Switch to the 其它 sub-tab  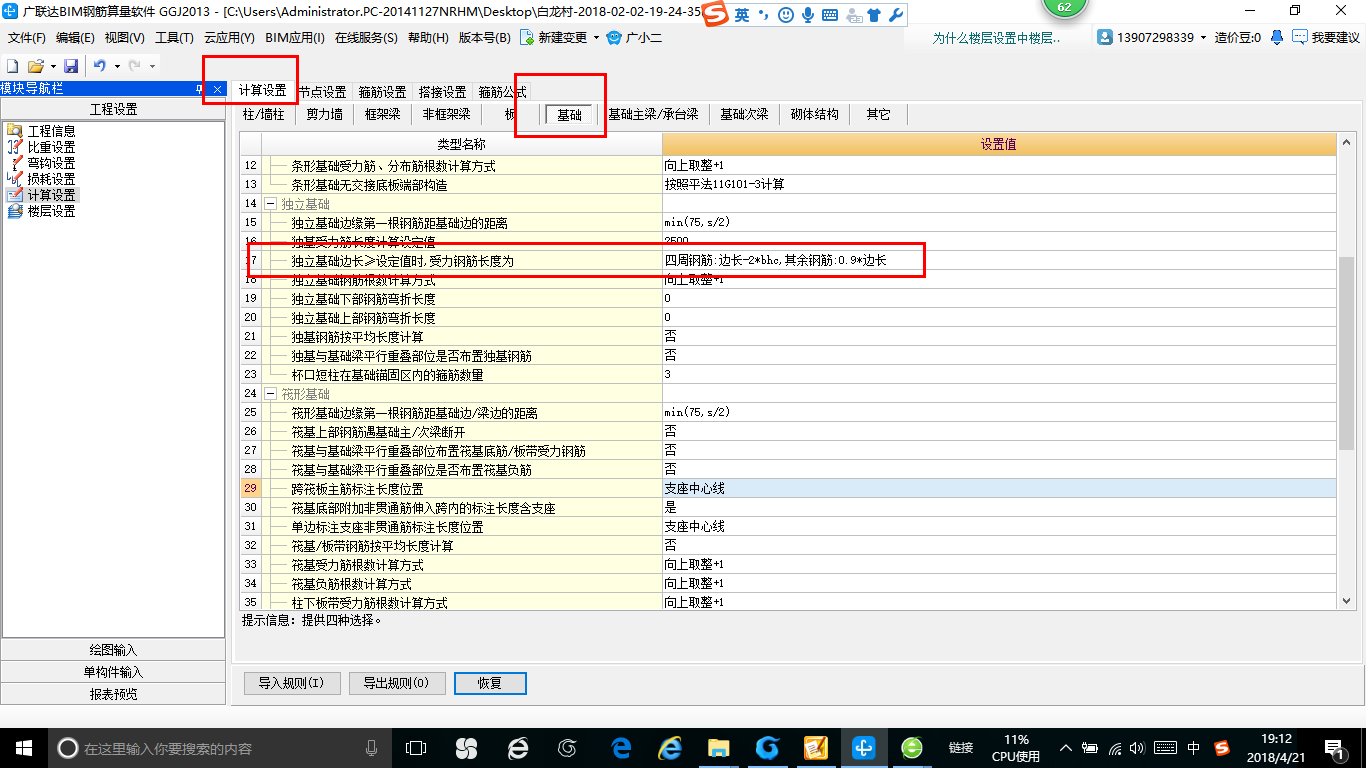(878, 114)
